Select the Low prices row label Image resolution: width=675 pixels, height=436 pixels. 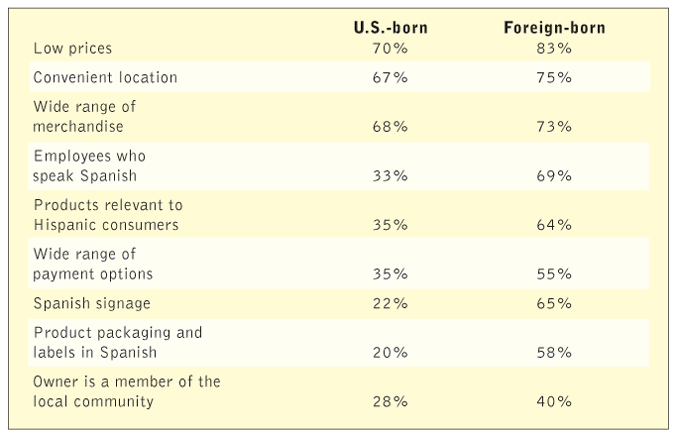(72, 47)
